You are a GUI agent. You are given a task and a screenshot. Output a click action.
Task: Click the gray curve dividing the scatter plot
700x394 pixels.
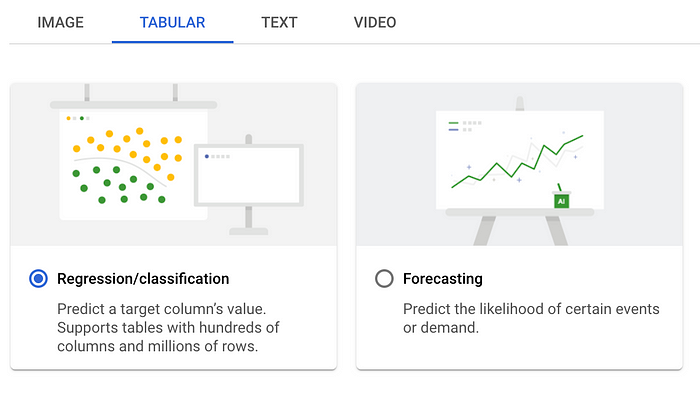pos(121,169)
